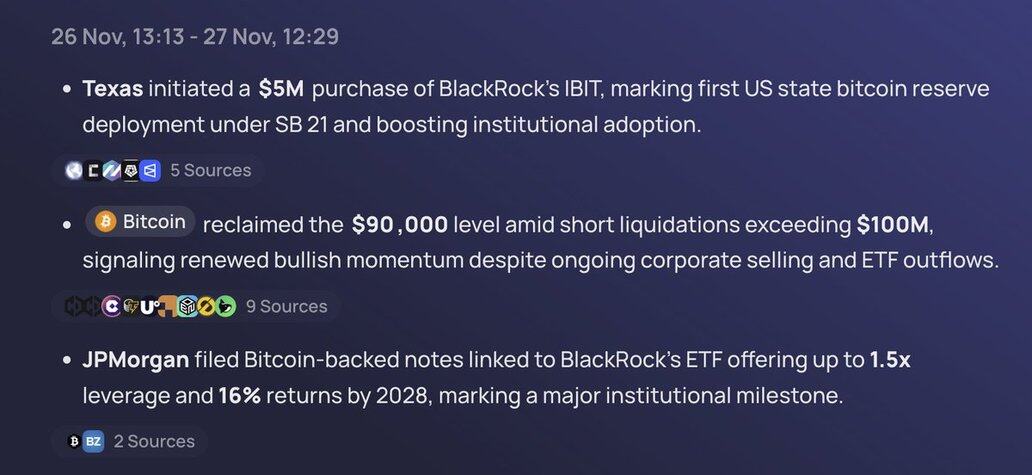This screenshot has width=1032, height=475.
Task: Click the 26 Nov – 27 Nov date range
Action: click(195, 37)
